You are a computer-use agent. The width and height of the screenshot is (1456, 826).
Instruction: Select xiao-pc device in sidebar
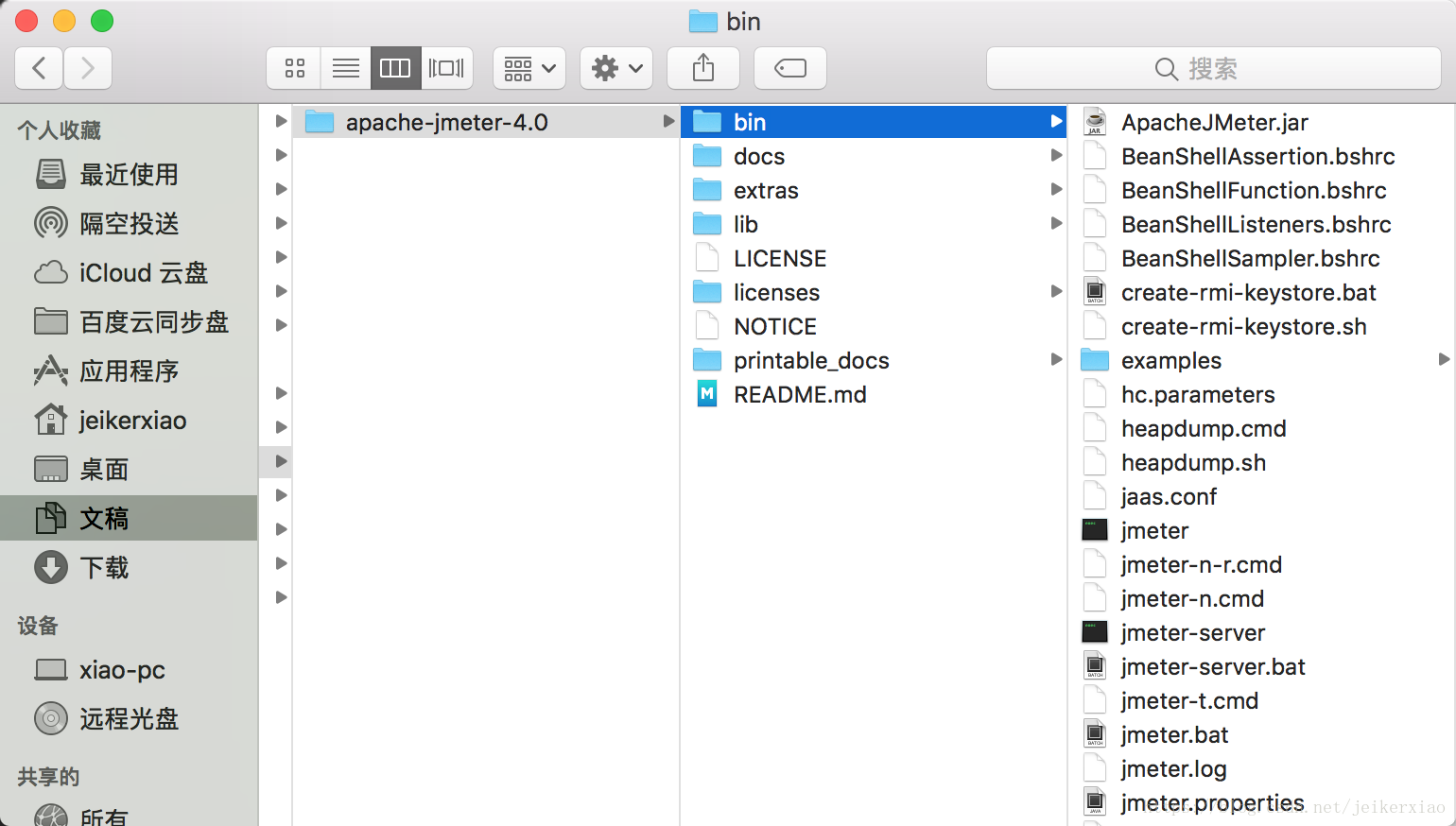click(129, 670)
